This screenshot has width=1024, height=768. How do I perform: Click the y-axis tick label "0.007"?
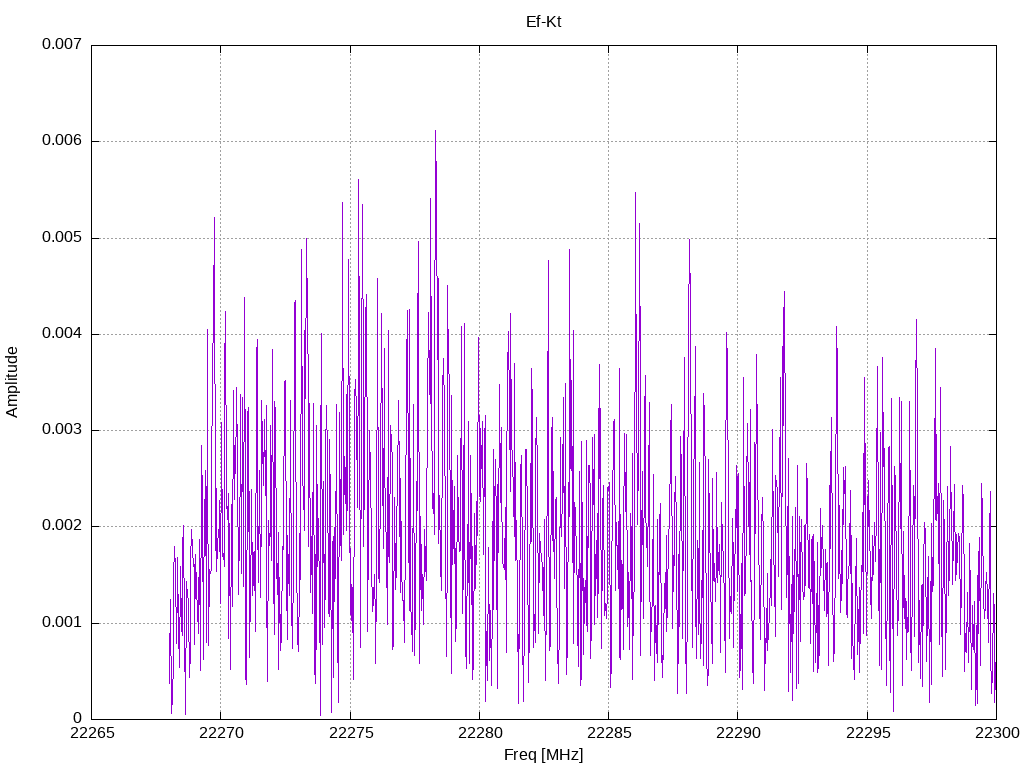coord(62,44)
